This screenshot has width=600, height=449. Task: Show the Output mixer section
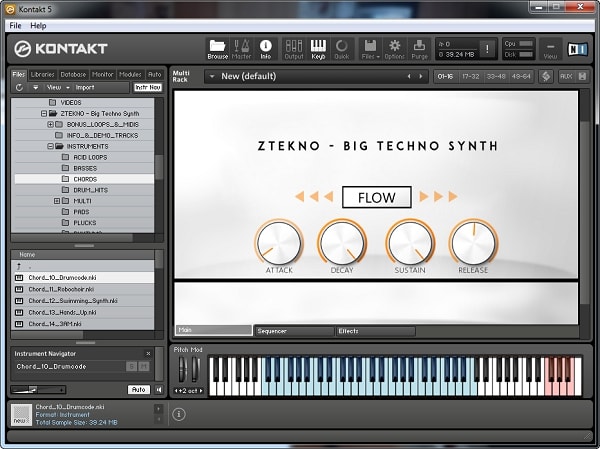(x=294, y=47)
